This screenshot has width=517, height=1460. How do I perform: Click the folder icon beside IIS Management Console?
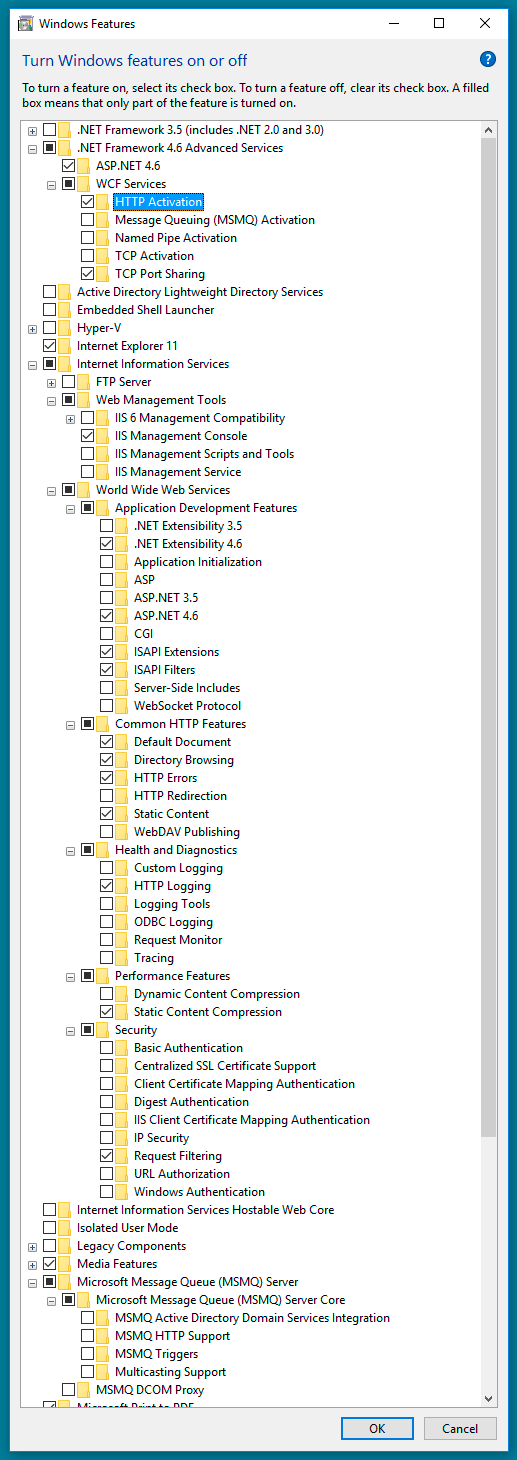(103, 436)
